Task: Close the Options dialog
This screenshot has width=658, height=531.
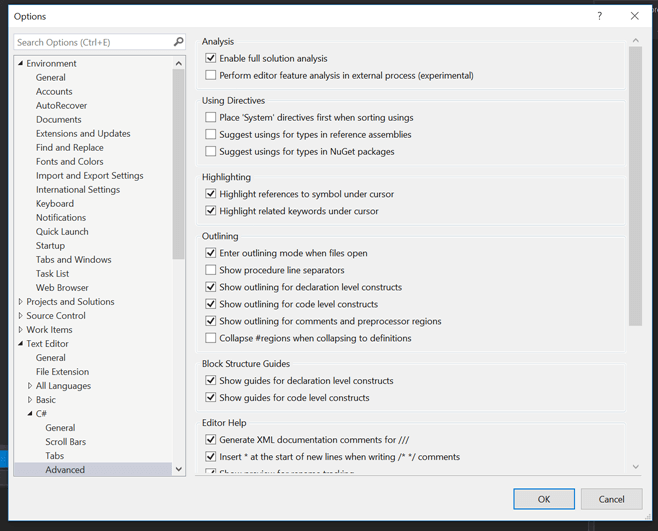Action: coord(634,16)
